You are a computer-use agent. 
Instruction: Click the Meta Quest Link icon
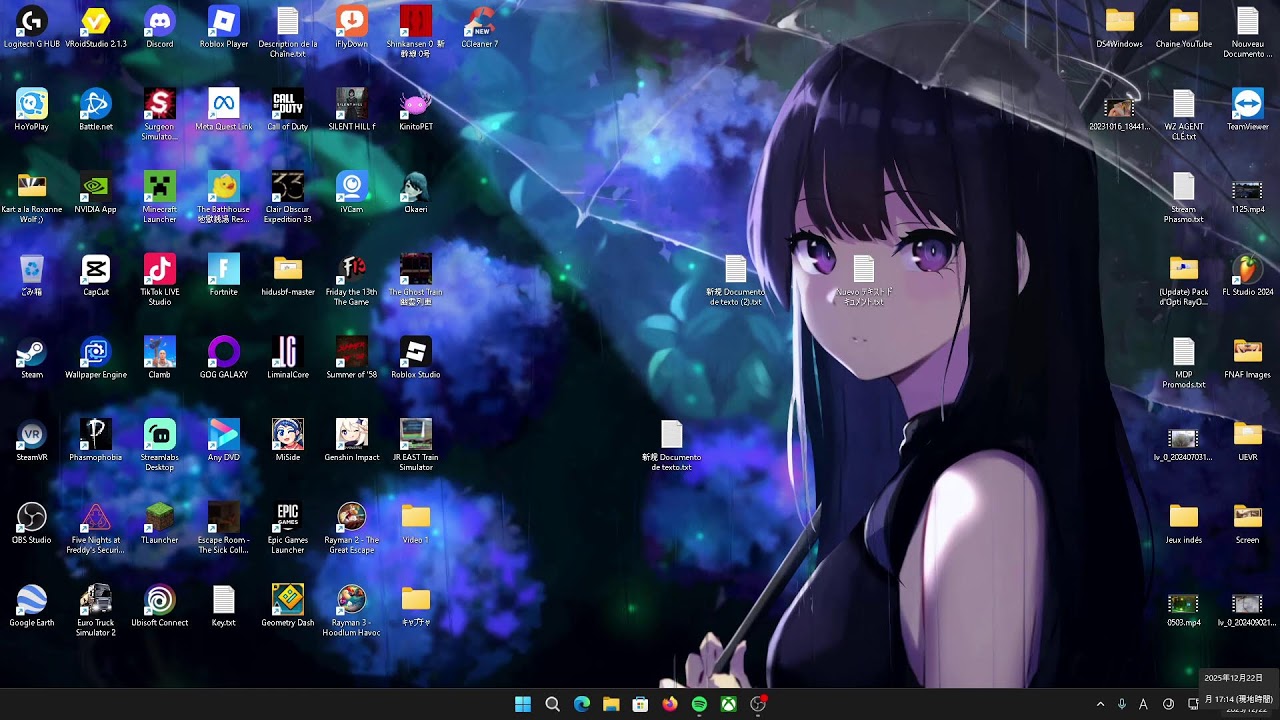[224, 111]
